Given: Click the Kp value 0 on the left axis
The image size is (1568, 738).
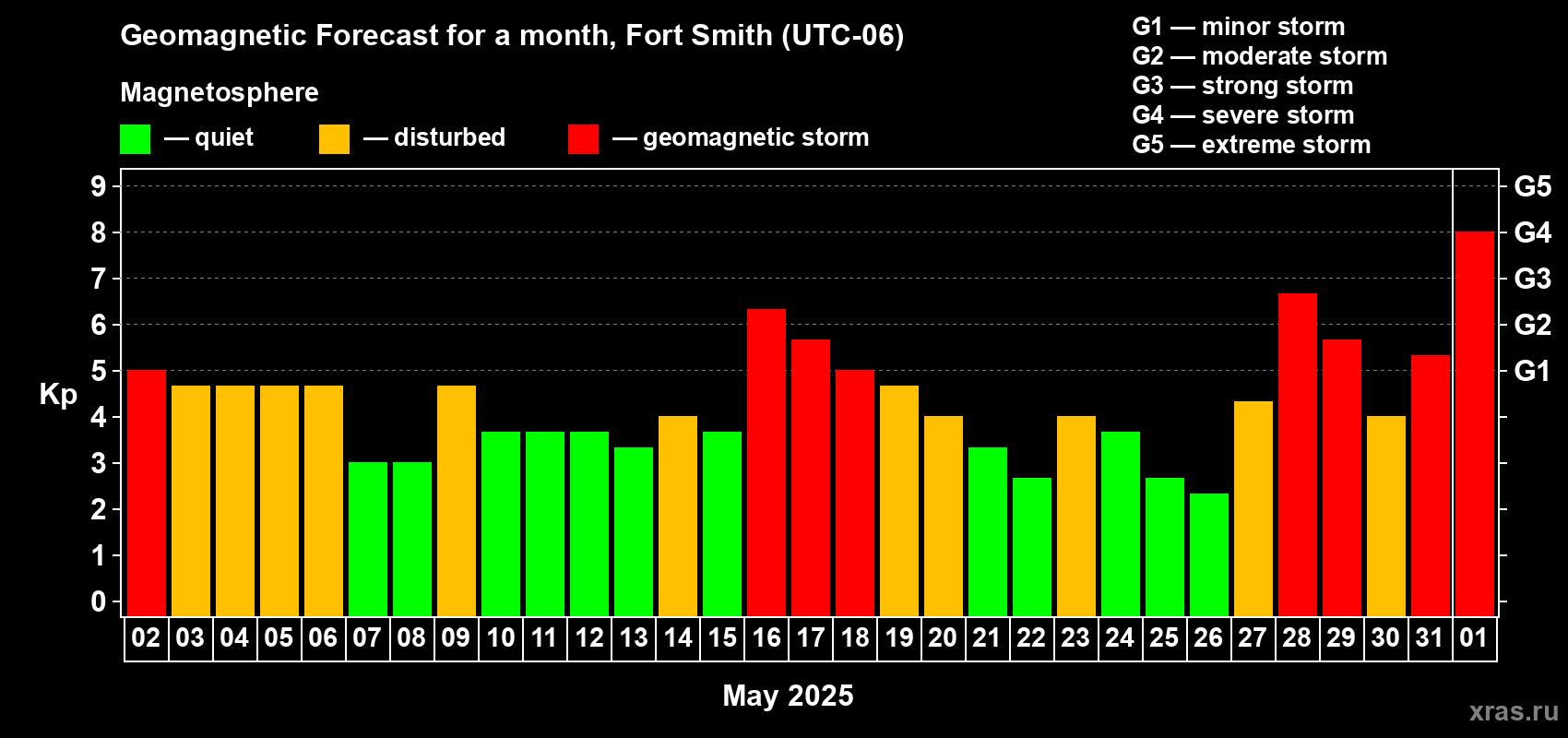Looking at the screenshot, I should click(x=99, y=601).
